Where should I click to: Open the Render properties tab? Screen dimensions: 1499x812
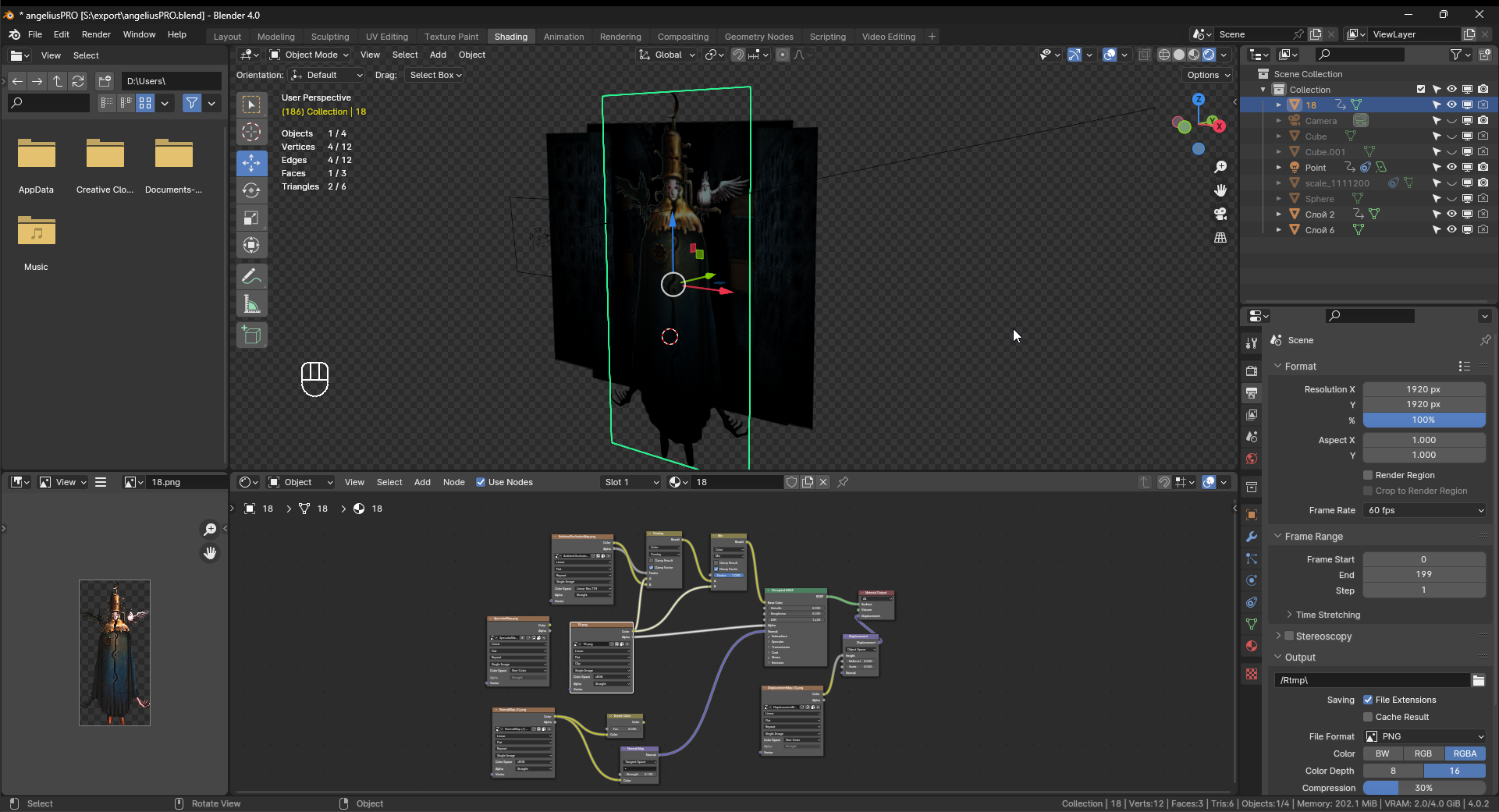[1252, 371]
